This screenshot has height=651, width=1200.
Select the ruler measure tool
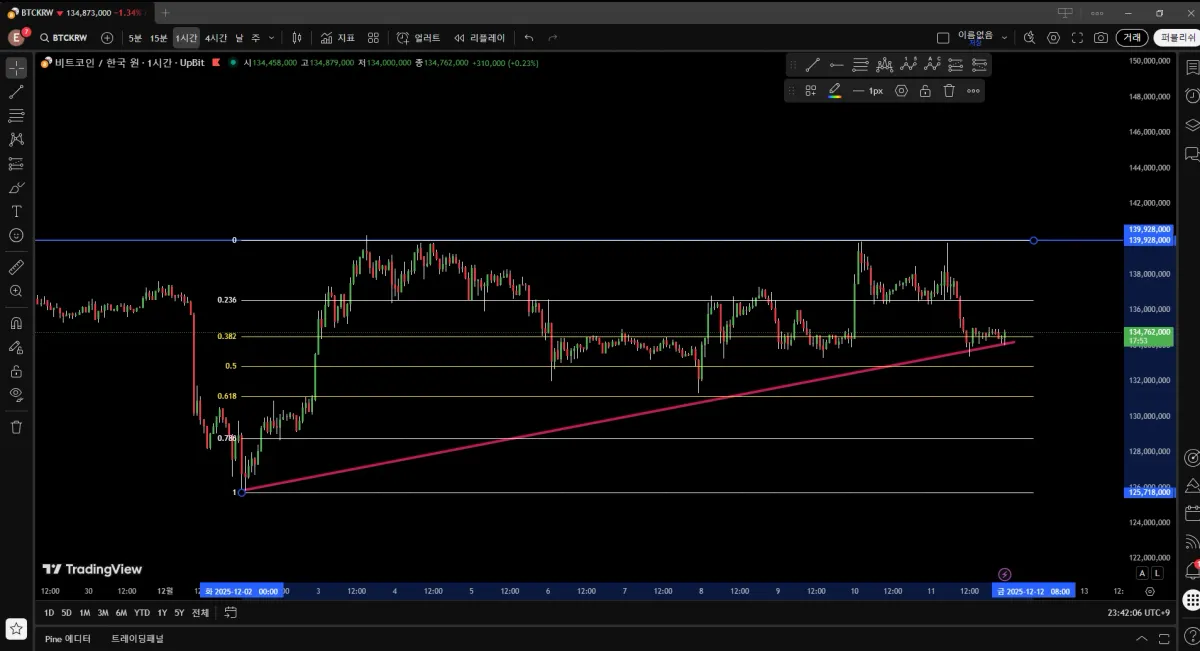click(x=16, y=268)
